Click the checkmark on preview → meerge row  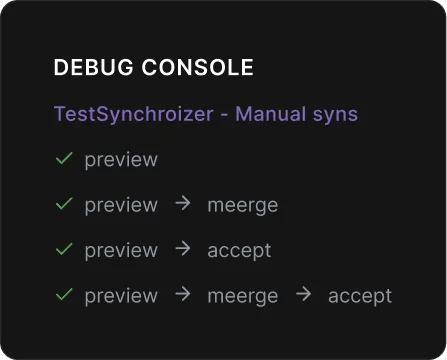(64, 204)
